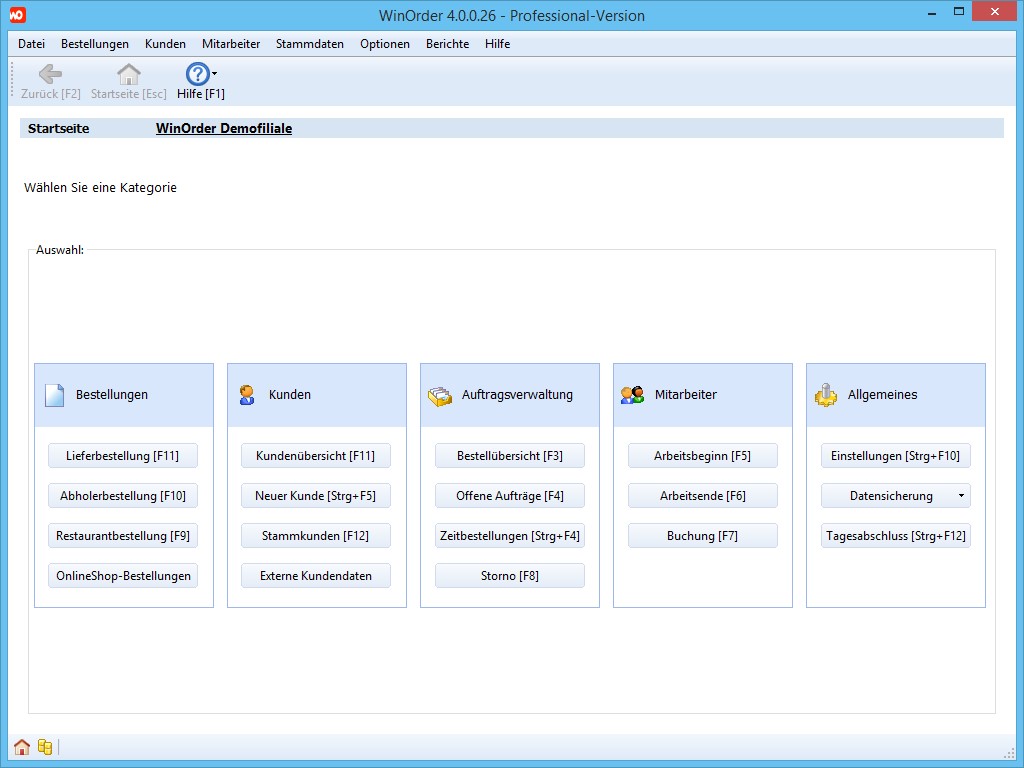The height and width of the screenshot is (768, 1024).
Task: Click the Bestellungen document icon
Action: [x=54, y=395]
